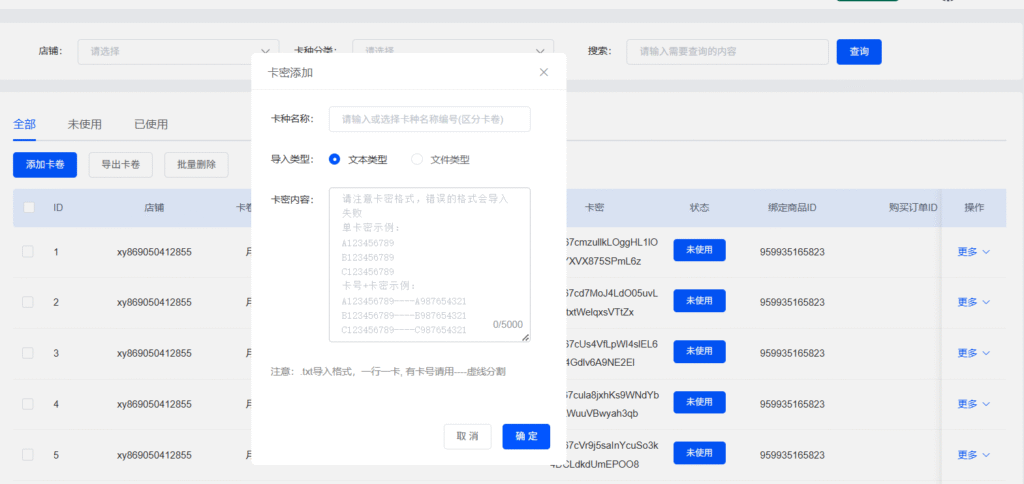Switch to the 未使用 tab
This screenshot has width=1024, height=484.
coord(84,124)
